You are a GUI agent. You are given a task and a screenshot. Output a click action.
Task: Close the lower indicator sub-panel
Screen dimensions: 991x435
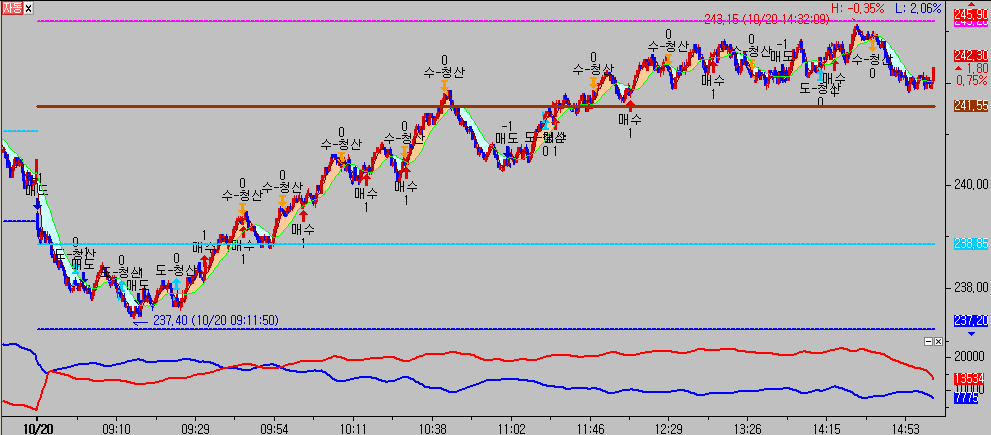[x=940, y=341]
